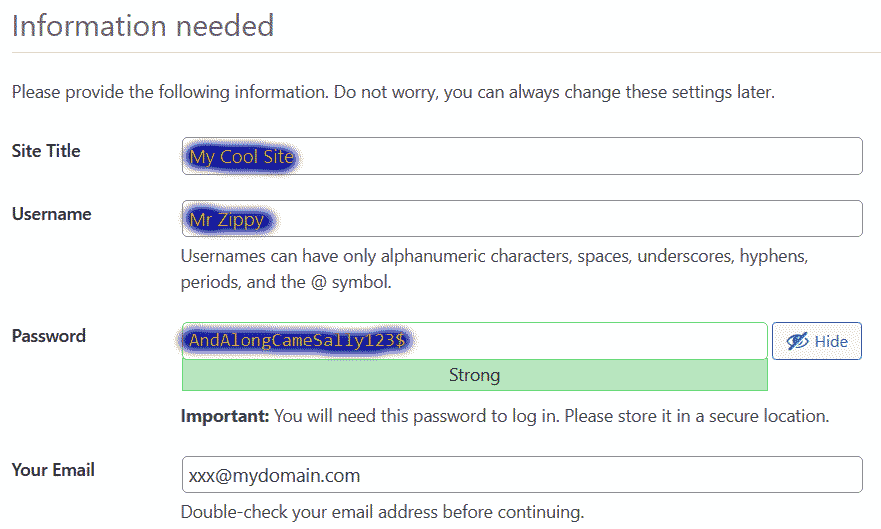Click the Your Email input field
The image size is (881, 529).
(522, 475)
